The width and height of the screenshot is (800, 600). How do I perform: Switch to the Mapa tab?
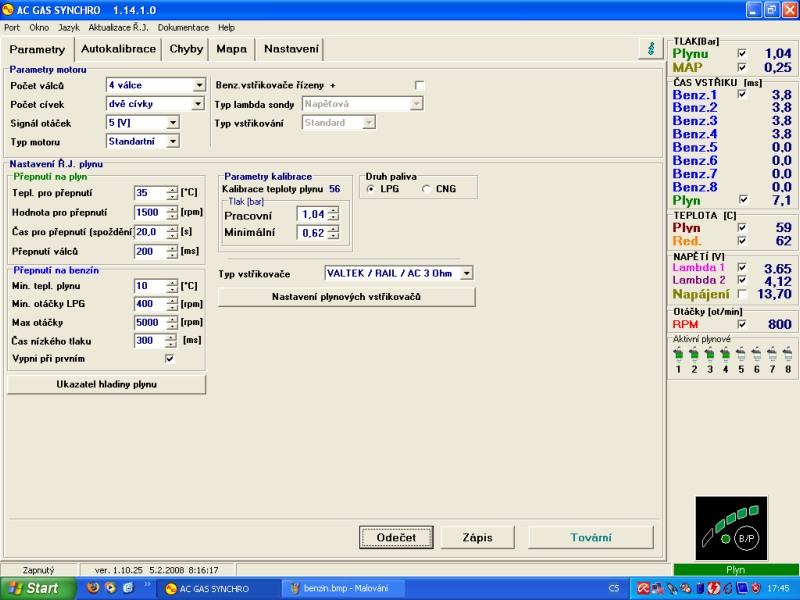[231, 49]
